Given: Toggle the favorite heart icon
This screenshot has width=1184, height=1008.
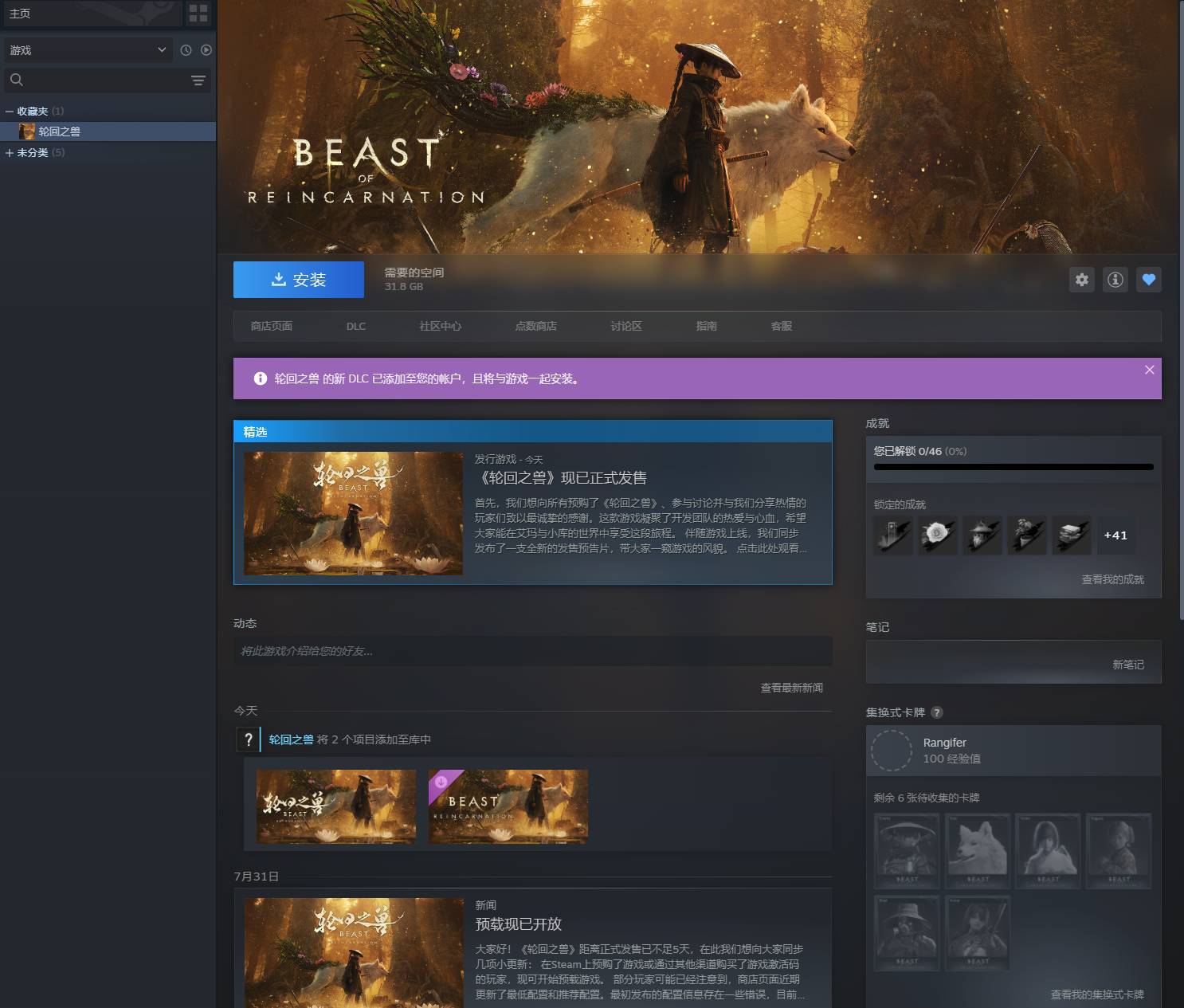Looking at the screenshot, I should tap(1149, 280).
